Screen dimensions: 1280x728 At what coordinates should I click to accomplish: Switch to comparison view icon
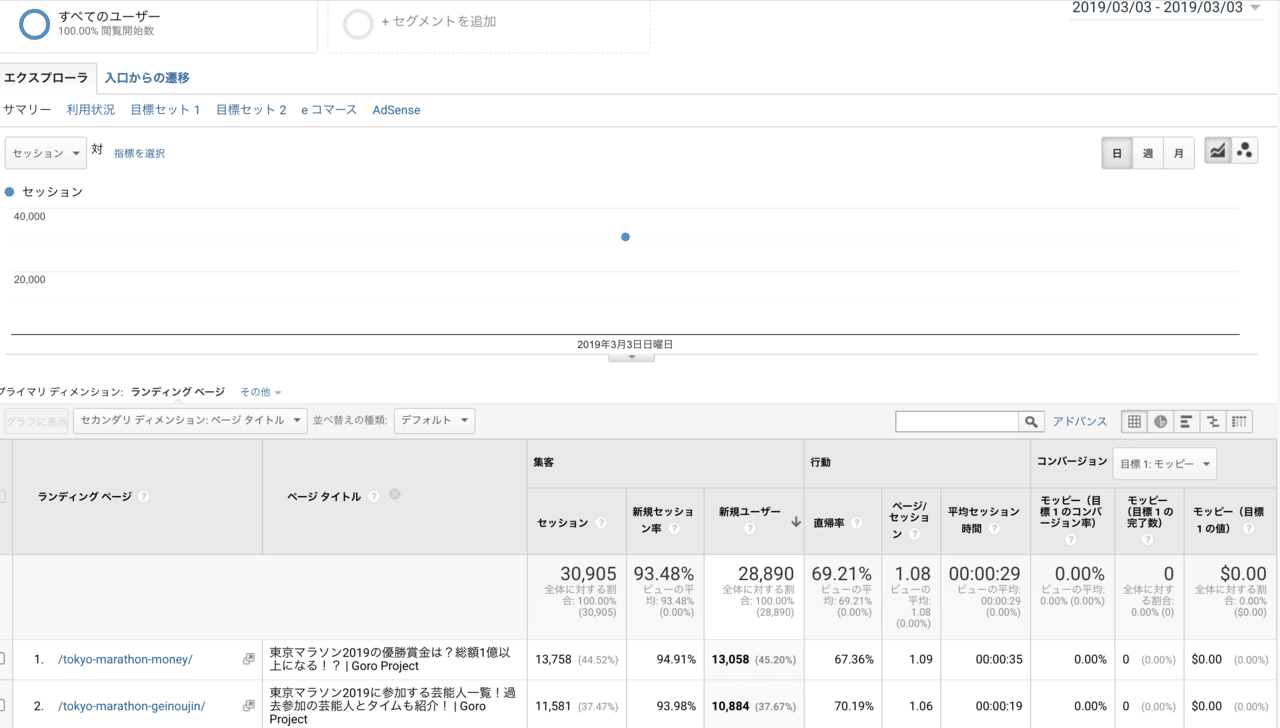[1213, 422]
